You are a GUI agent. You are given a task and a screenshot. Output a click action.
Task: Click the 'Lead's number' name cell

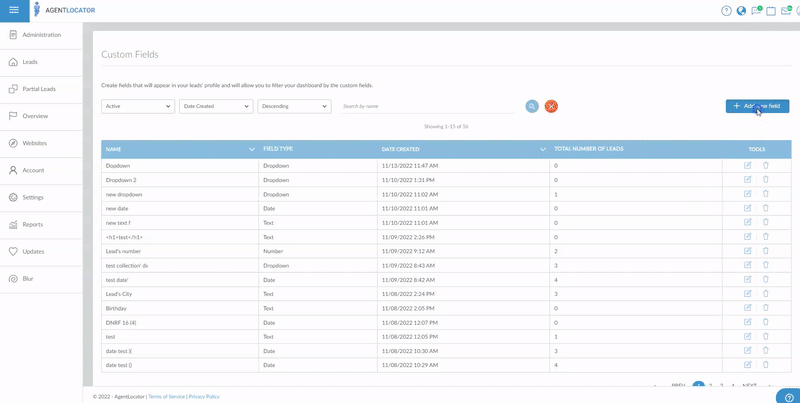pyautogui.click(x=180, y=251)
